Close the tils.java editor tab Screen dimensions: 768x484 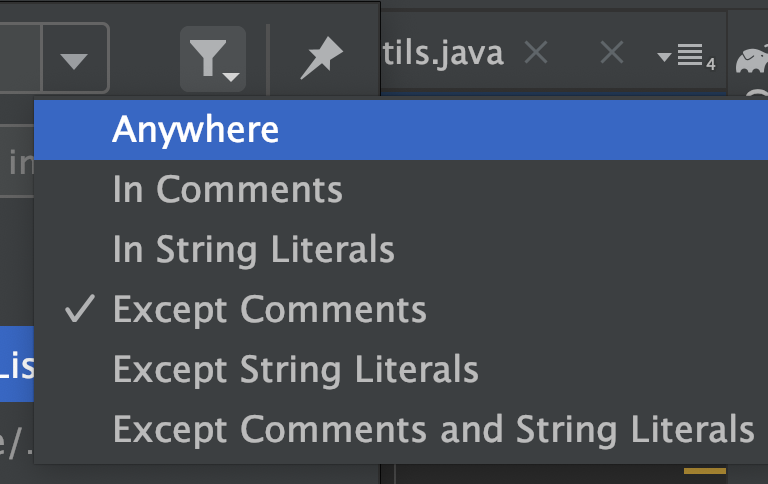(536, 54)
